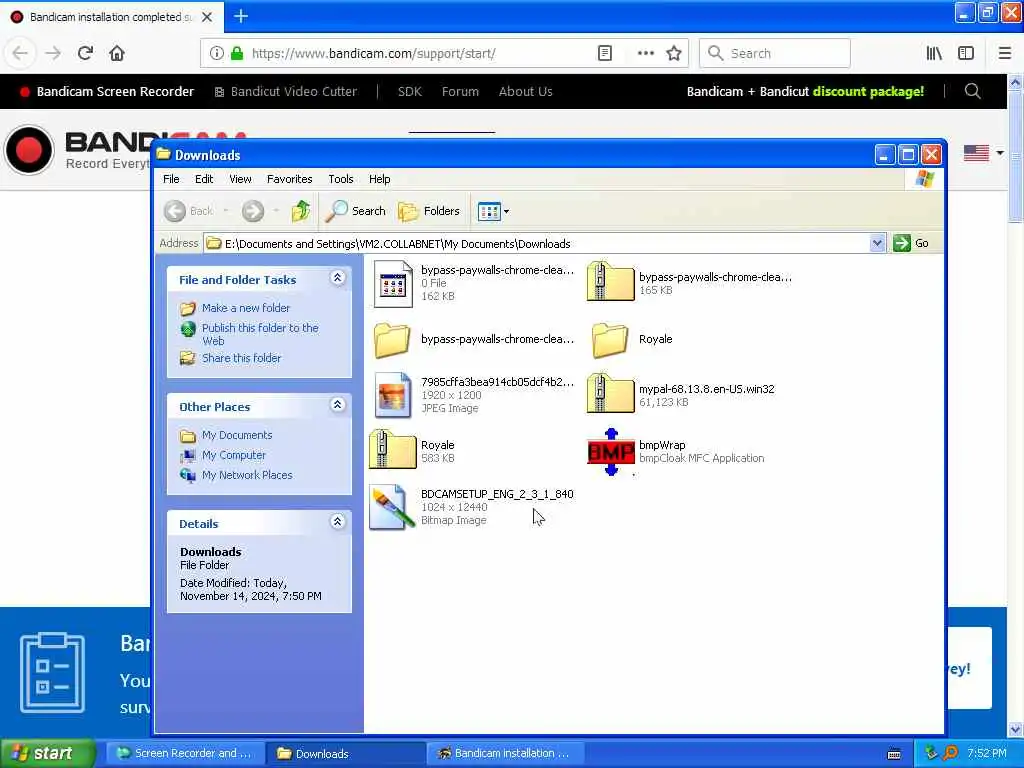1024x768 pixels.
Task: Open the language flag dropdown
Action: point(984,153)
